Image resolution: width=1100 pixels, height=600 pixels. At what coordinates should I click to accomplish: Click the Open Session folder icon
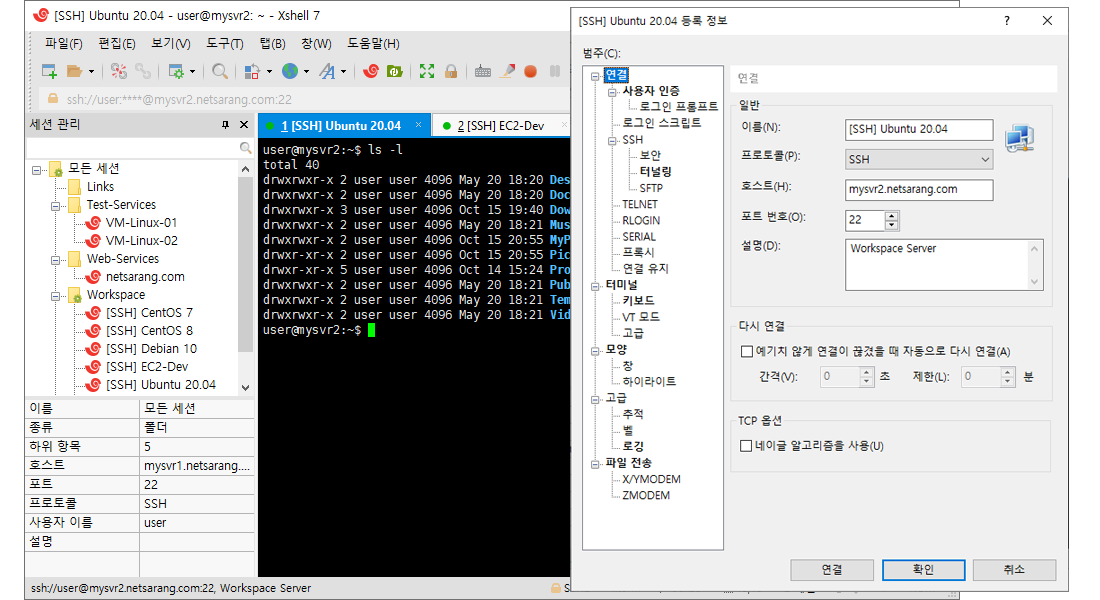pos(74,71)
